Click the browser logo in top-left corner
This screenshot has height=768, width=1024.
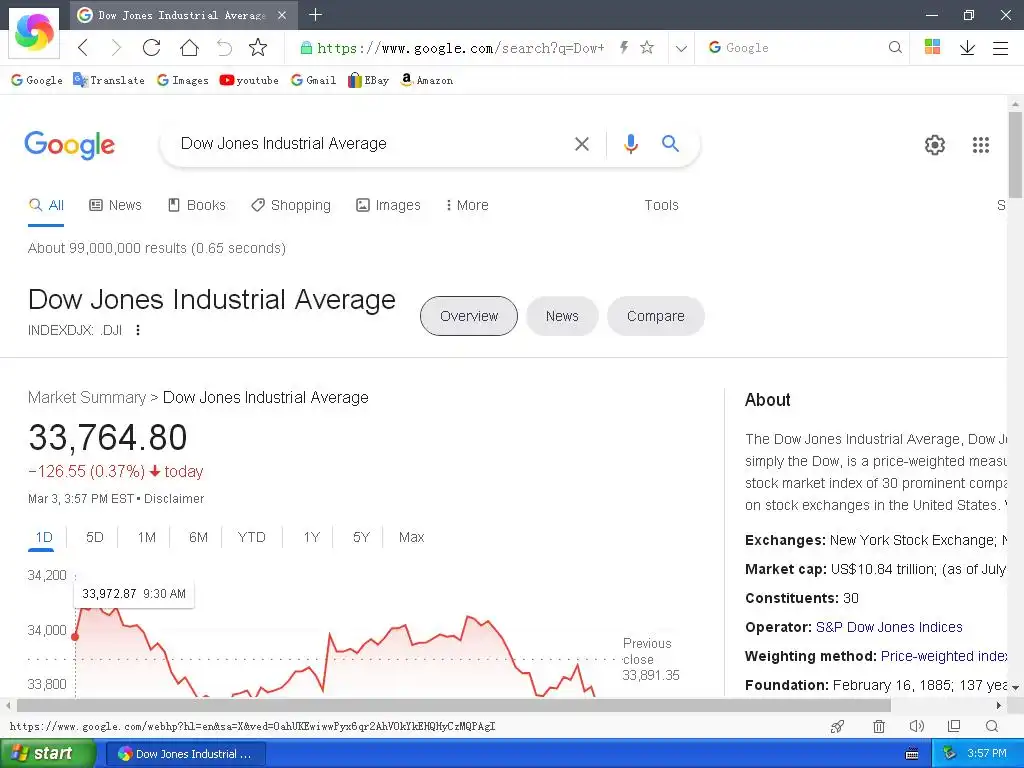34,31
